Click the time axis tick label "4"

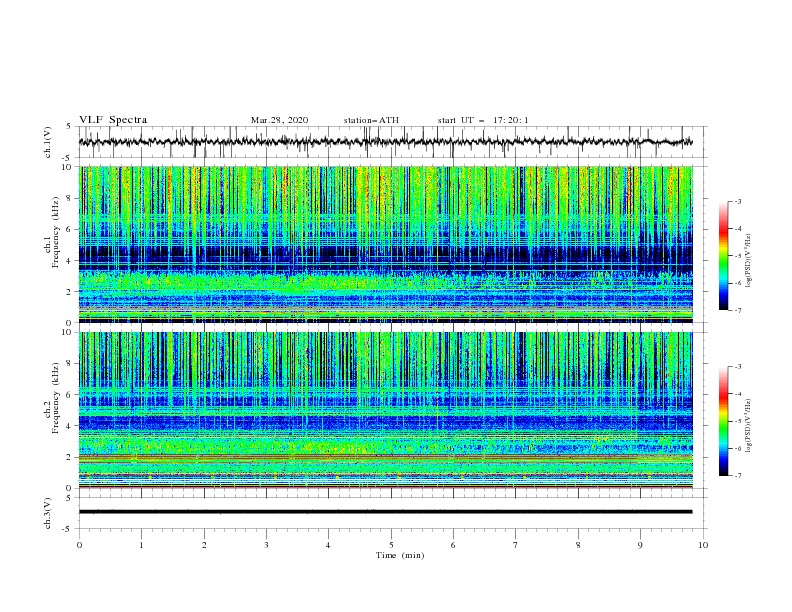328,545
